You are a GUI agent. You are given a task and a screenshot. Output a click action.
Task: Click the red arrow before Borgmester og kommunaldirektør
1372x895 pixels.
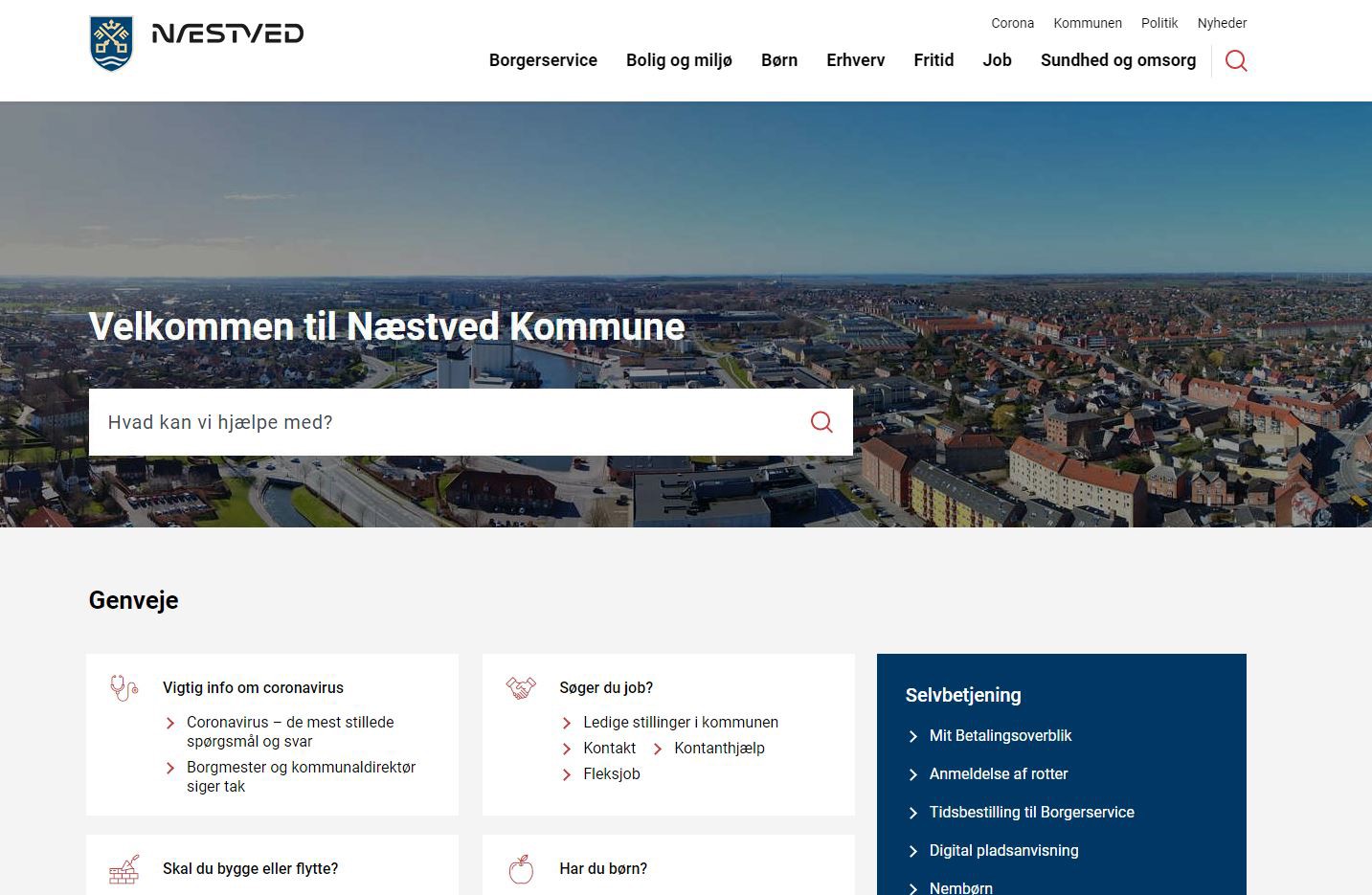pyautogui.click(x=170, y=769)
